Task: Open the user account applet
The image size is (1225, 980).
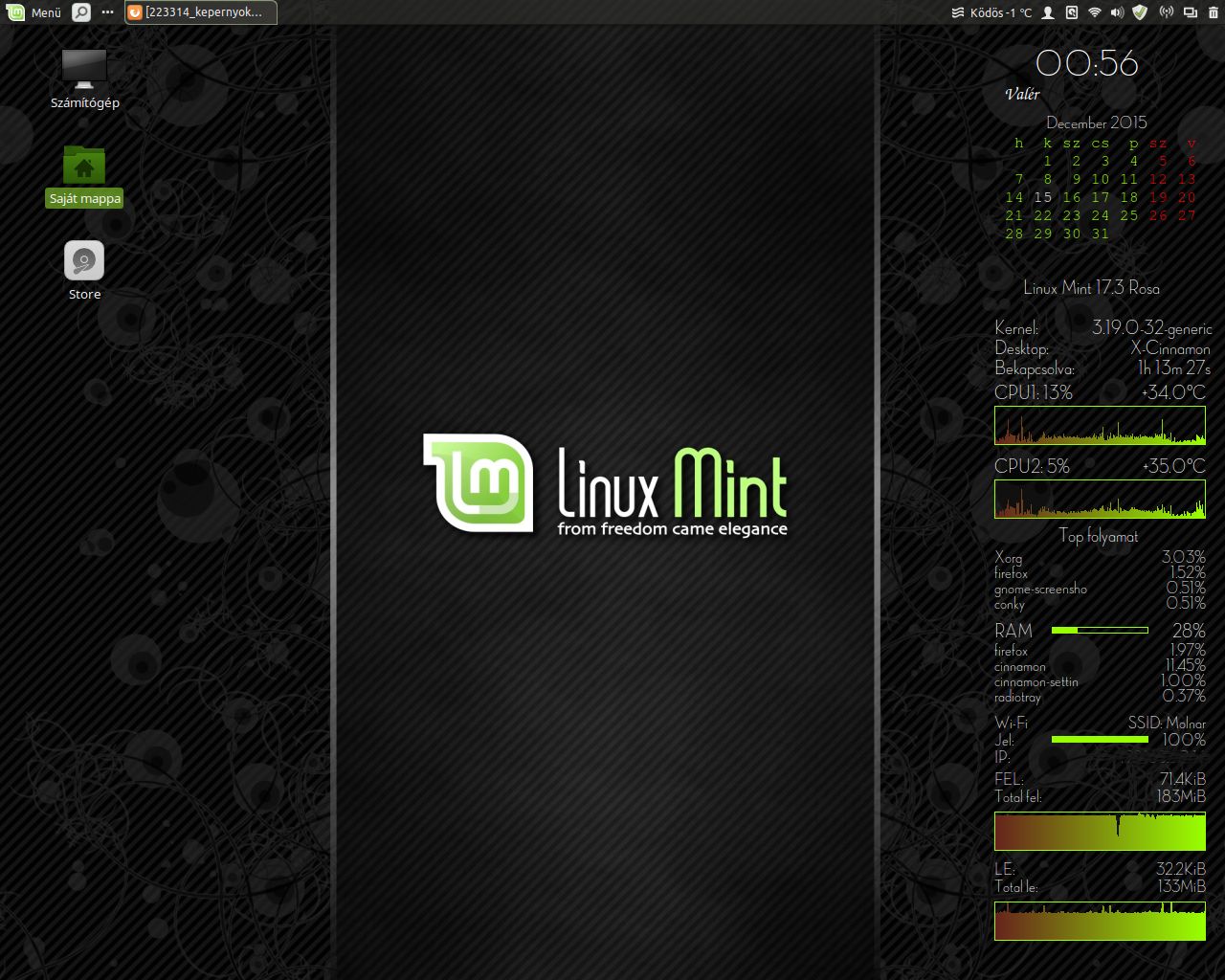Action: (x=1048, y=12)
